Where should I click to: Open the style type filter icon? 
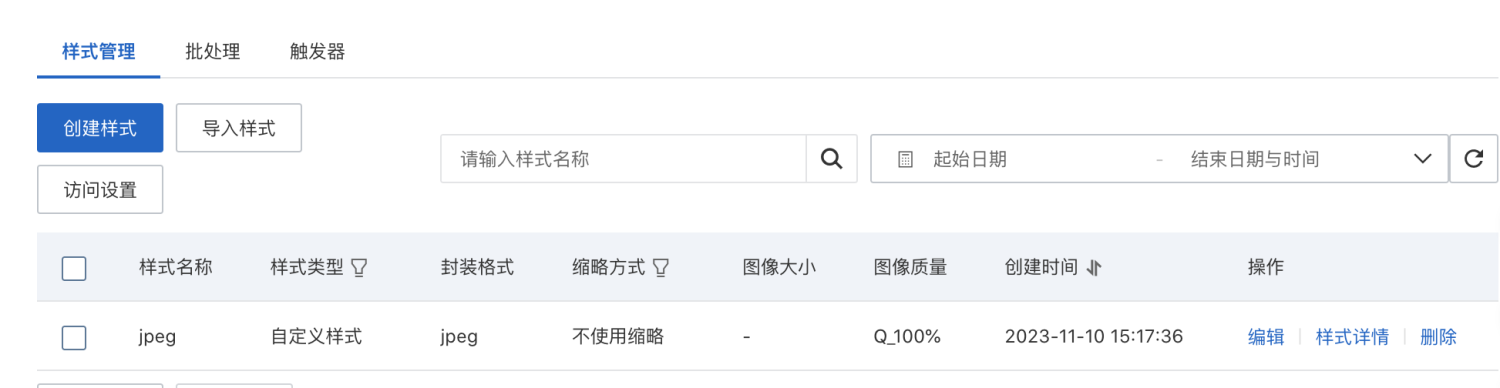[x=360, y=268]
